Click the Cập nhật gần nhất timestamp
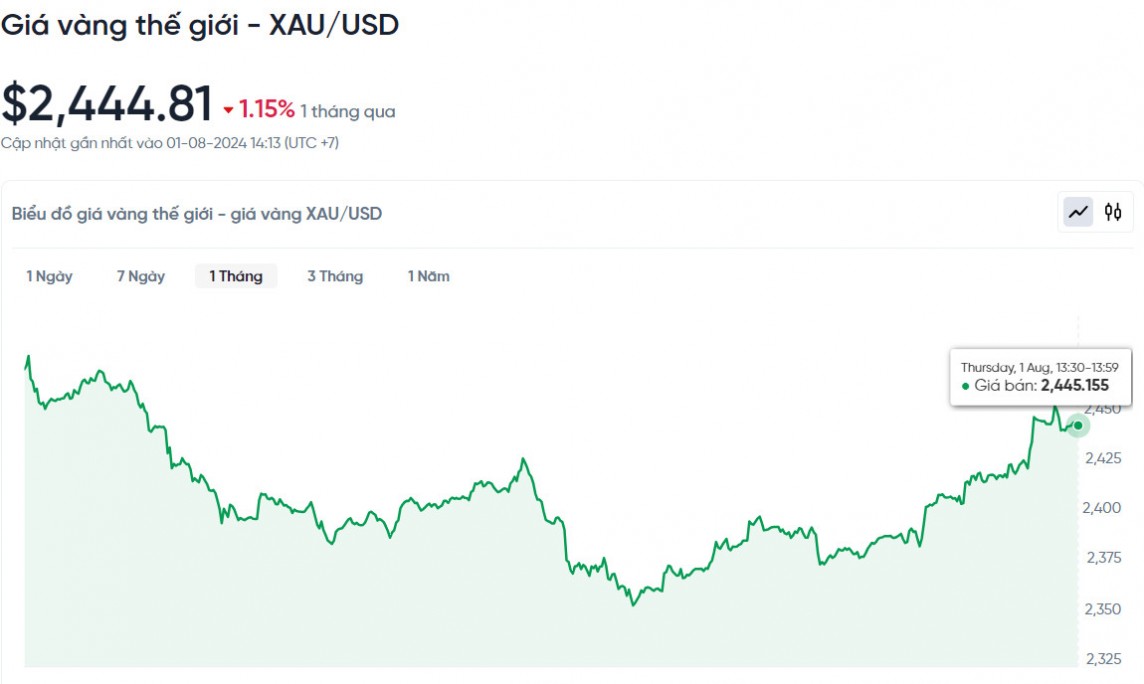 170,143
